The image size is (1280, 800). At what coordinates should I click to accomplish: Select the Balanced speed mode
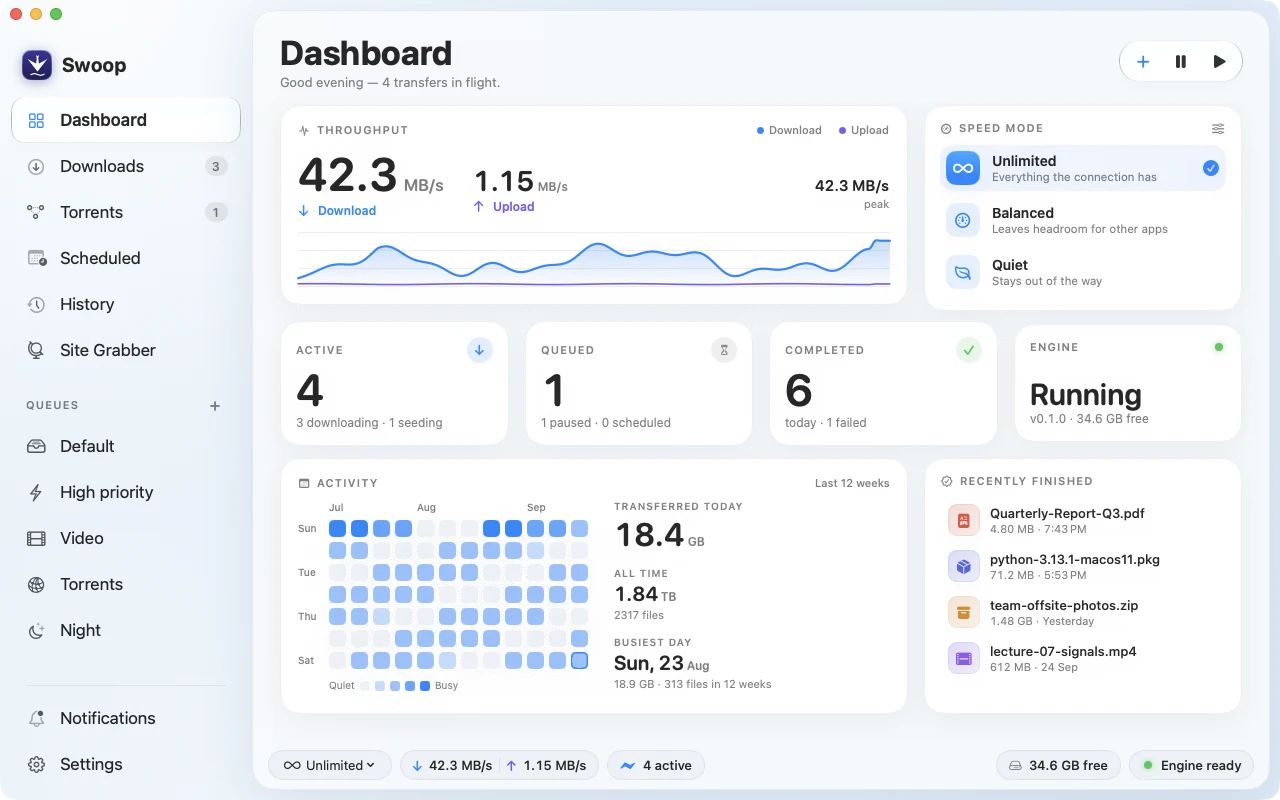pyautogui.click(x=1083, y=220)
